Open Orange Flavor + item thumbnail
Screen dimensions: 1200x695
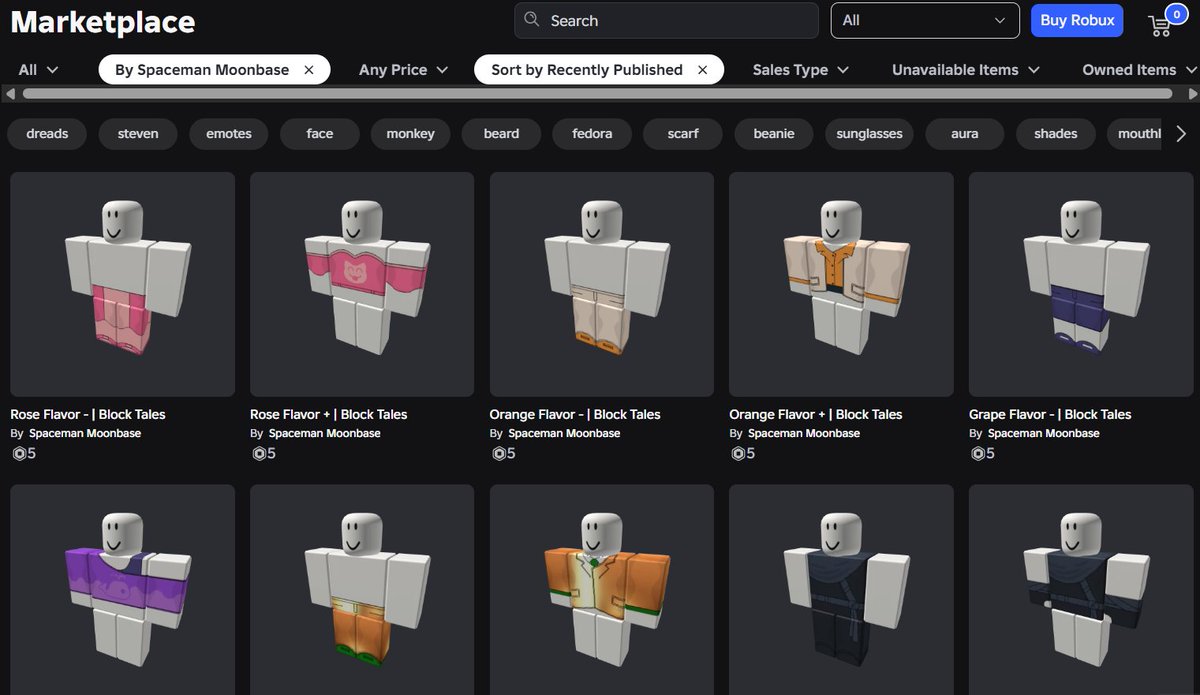(841, 284)
